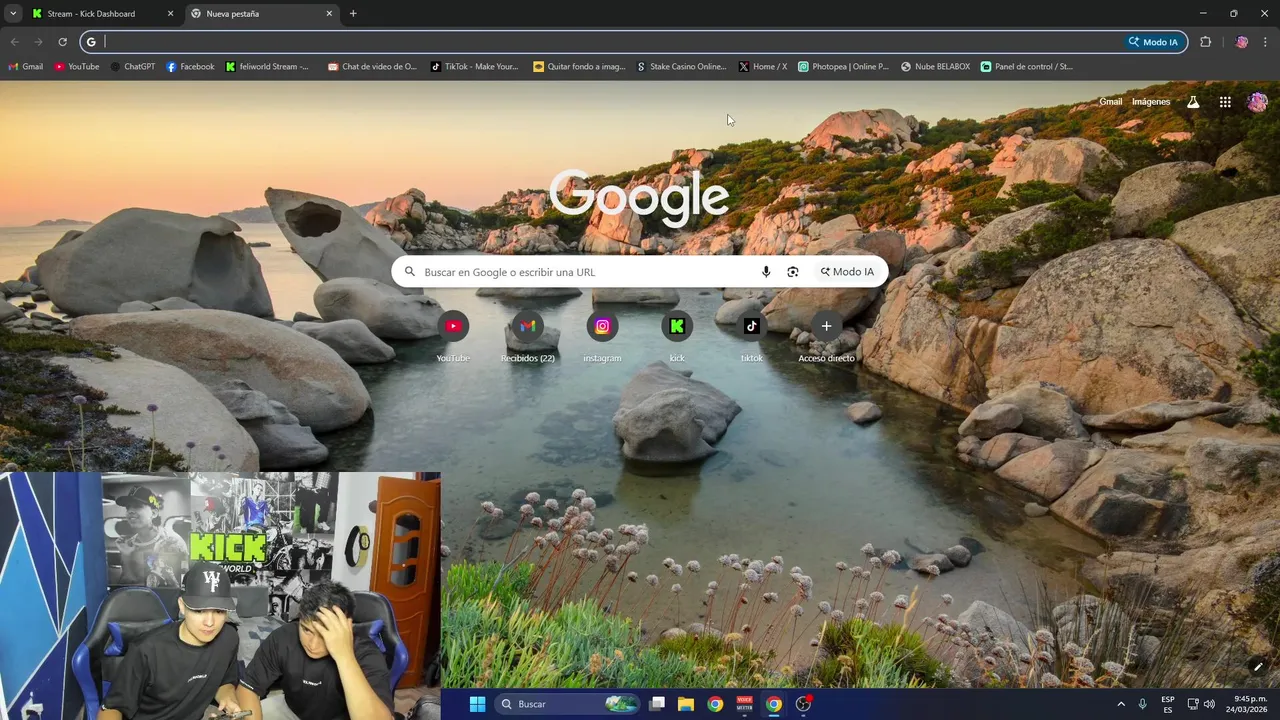This screenshot has height=720, width=1280.
Task: Open volume control in system tray
Action: point(1209,704)
